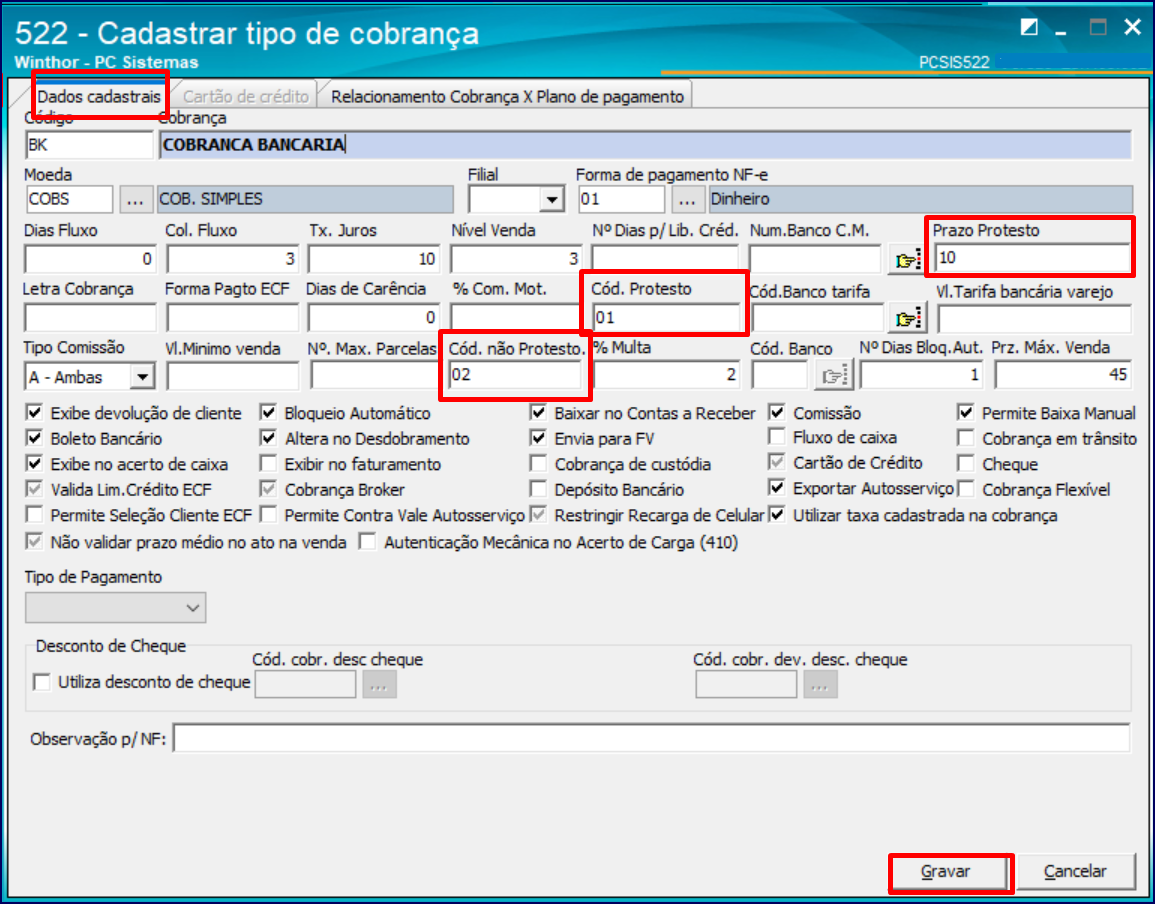Enable Autenticação Mecânica no Acerto de Carga

tap(368, 542)
